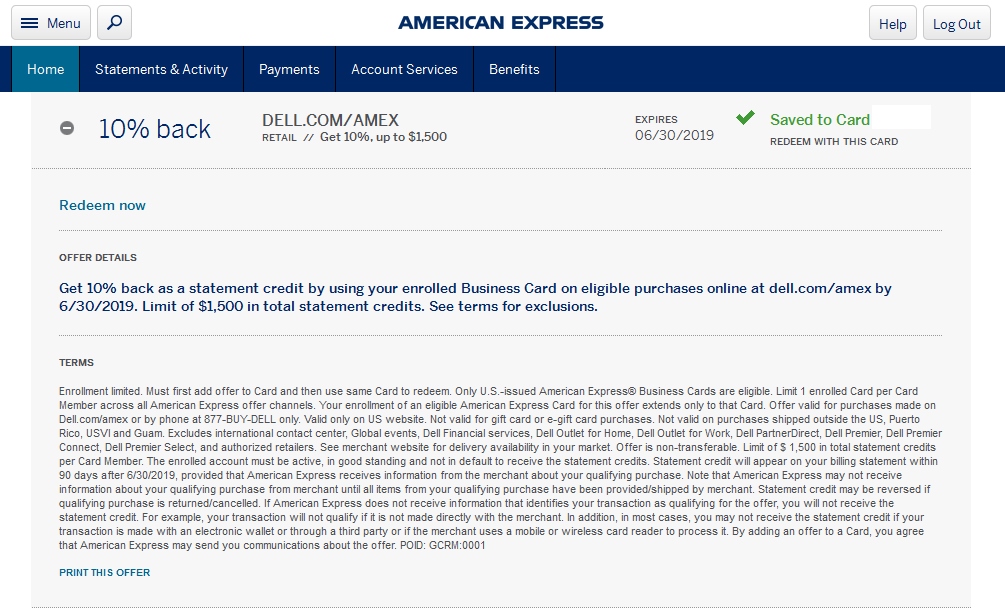Image resolution: width=1005 pixels, height=609 pixels.
Task: Click Saved to Card text
Action: tap(819, 118)
